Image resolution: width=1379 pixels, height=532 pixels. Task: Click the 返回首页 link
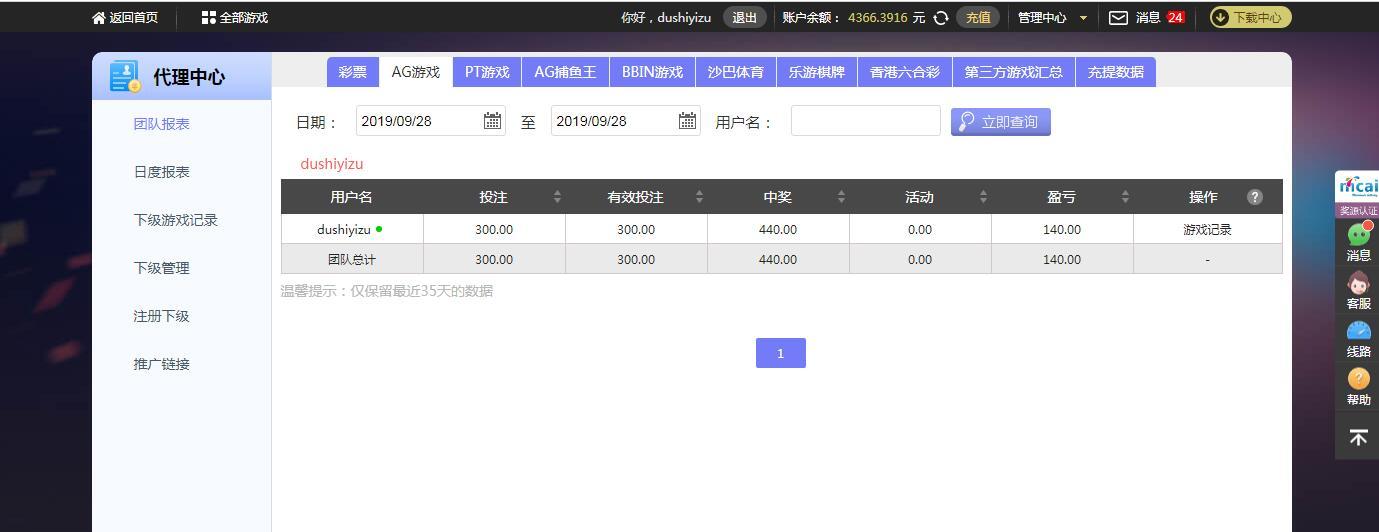point(134,18)
